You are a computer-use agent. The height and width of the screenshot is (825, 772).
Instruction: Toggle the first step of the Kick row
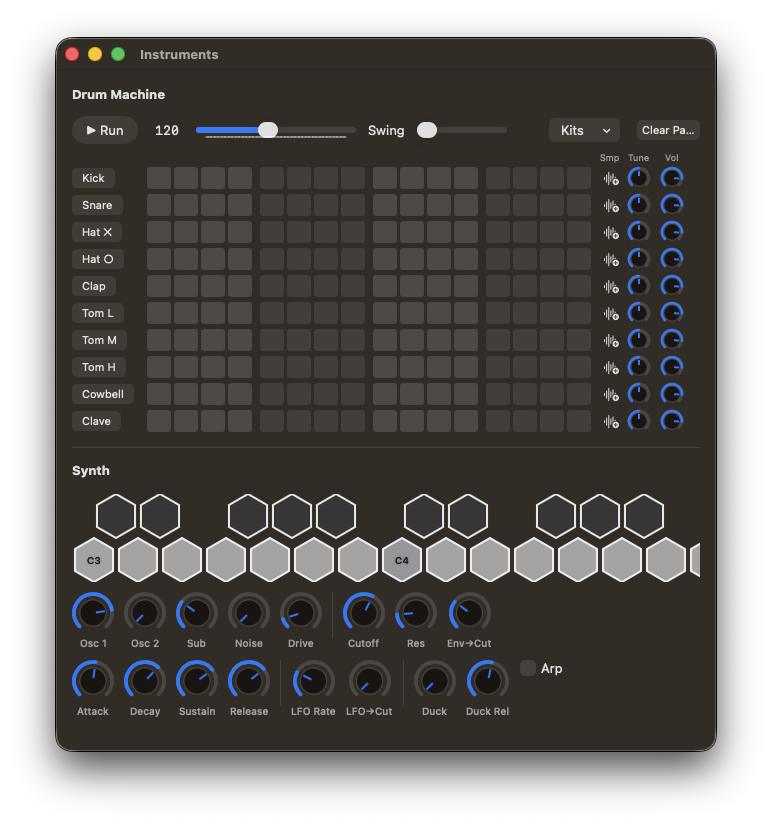coord(159,178)
